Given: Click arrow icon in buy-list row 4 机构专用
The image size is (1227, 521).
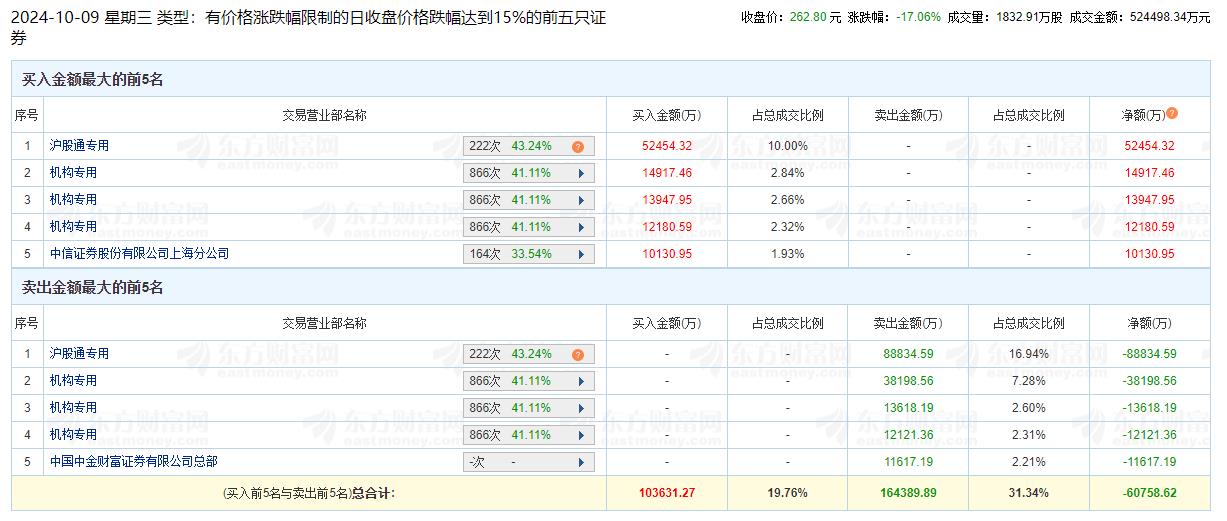Looking at the screenshot, I should click(581, 227).
